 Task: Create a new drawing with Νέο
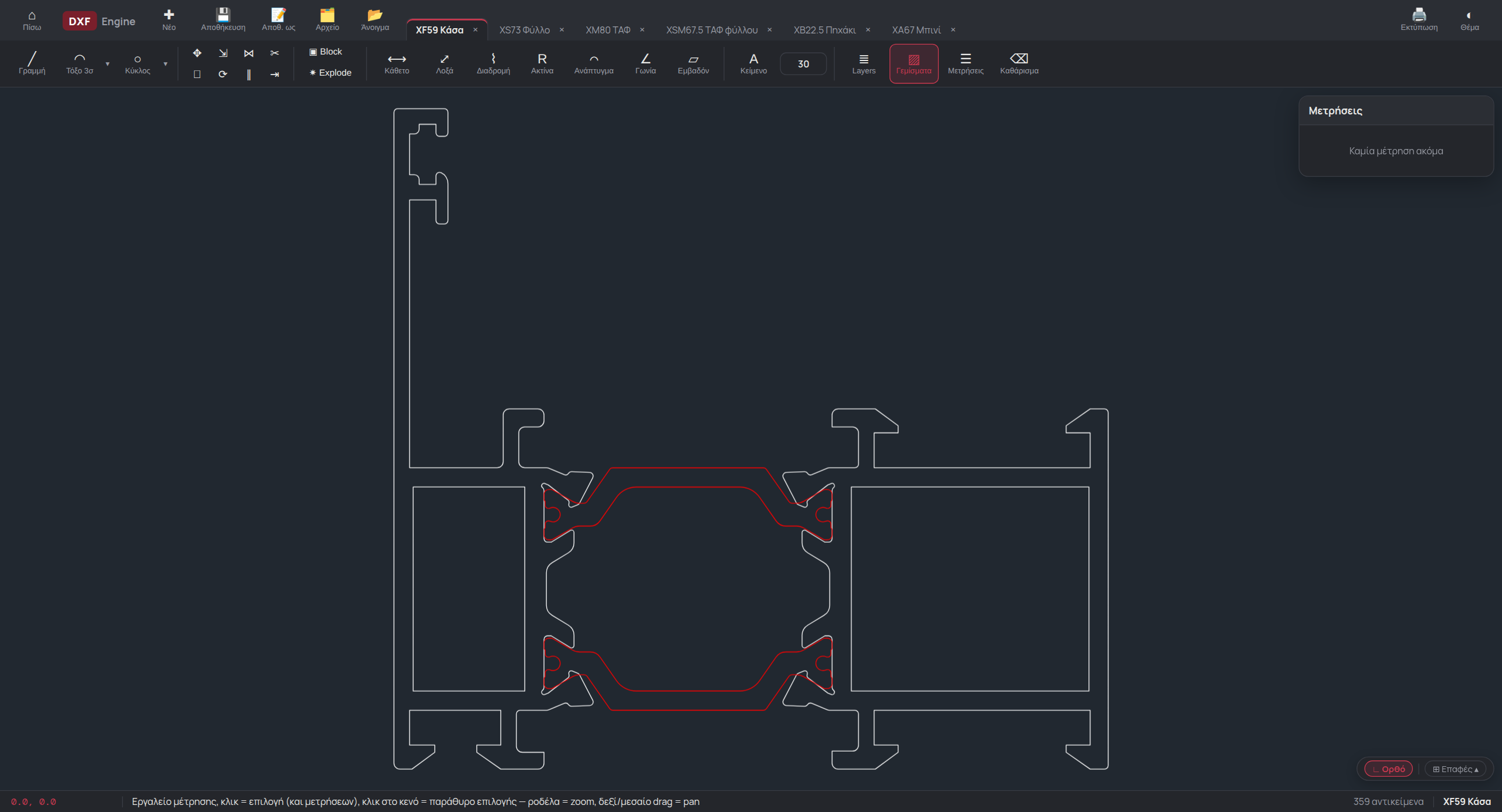(169, 21)
